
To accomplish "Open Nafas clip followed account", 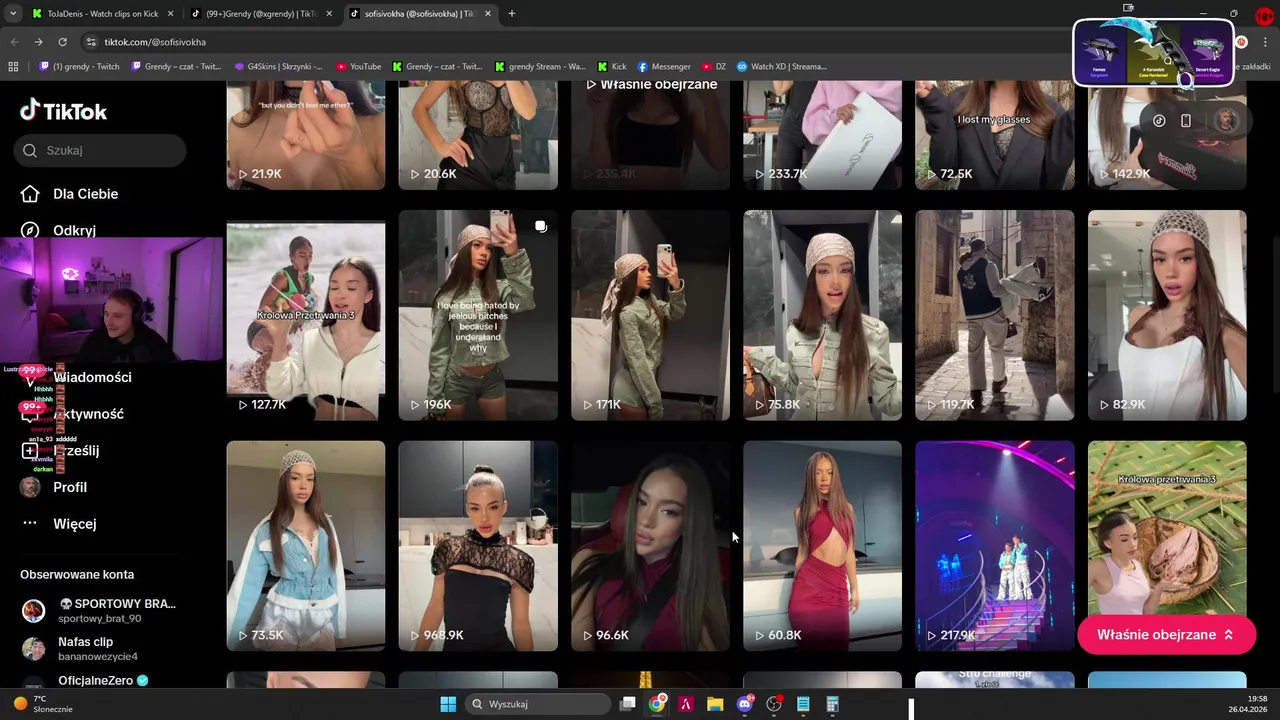I will [x=100, y=648].
